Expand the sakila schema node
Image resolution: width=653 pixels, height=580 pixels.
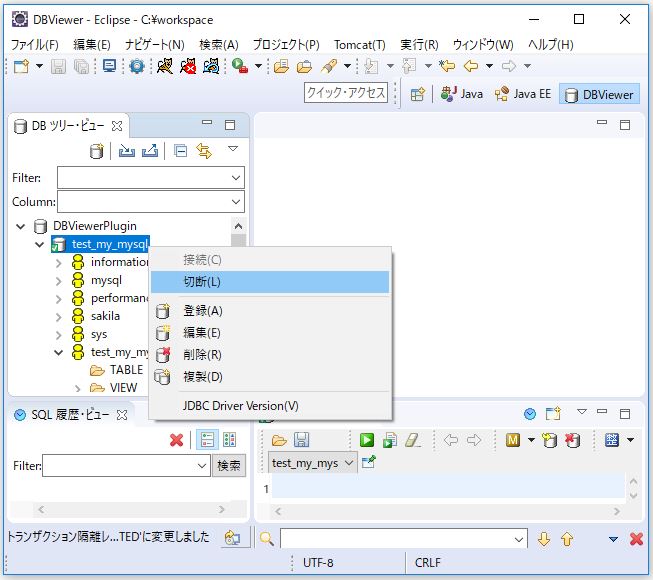(59, 317)
